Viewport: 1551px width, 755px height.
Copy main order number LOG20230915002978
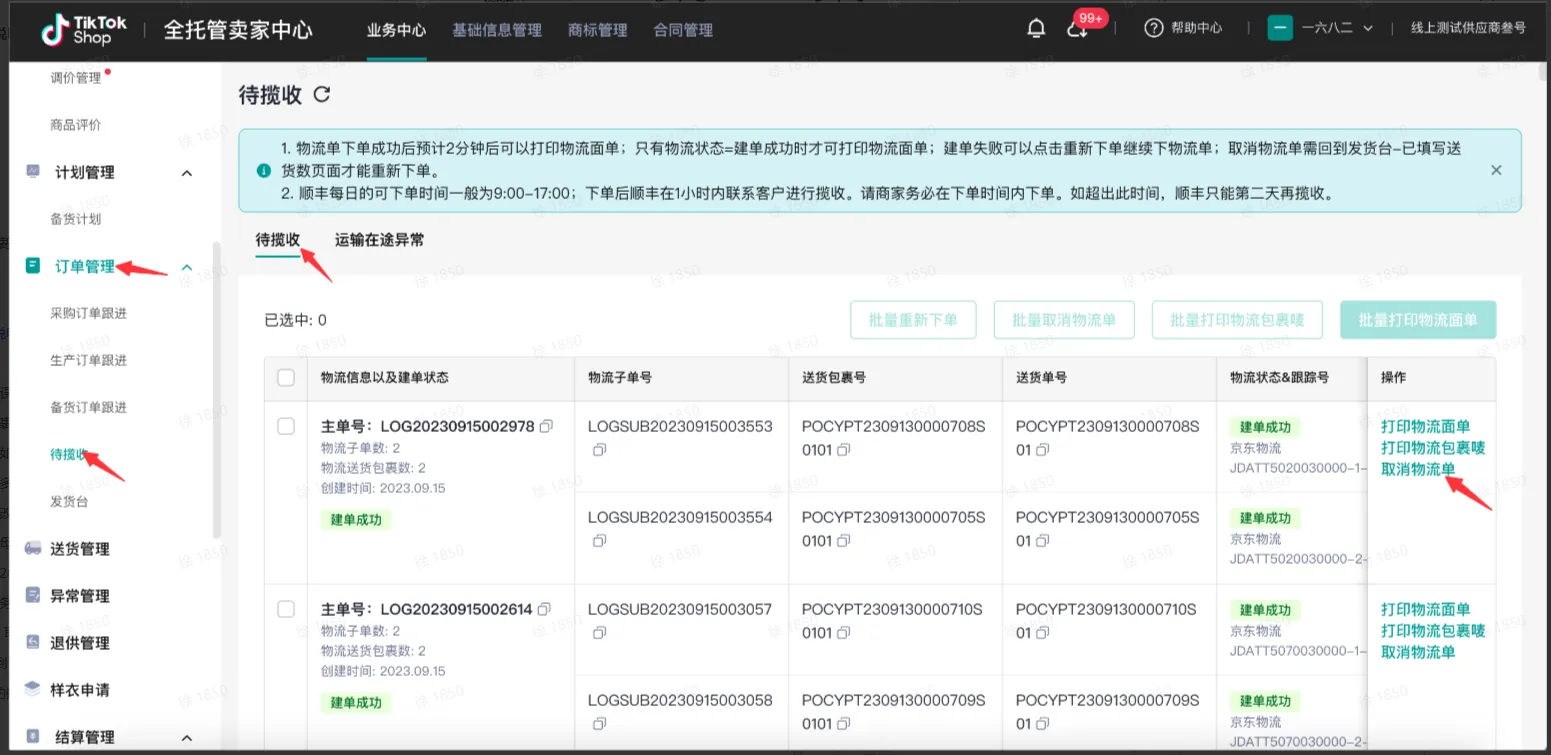pos(546,426)
